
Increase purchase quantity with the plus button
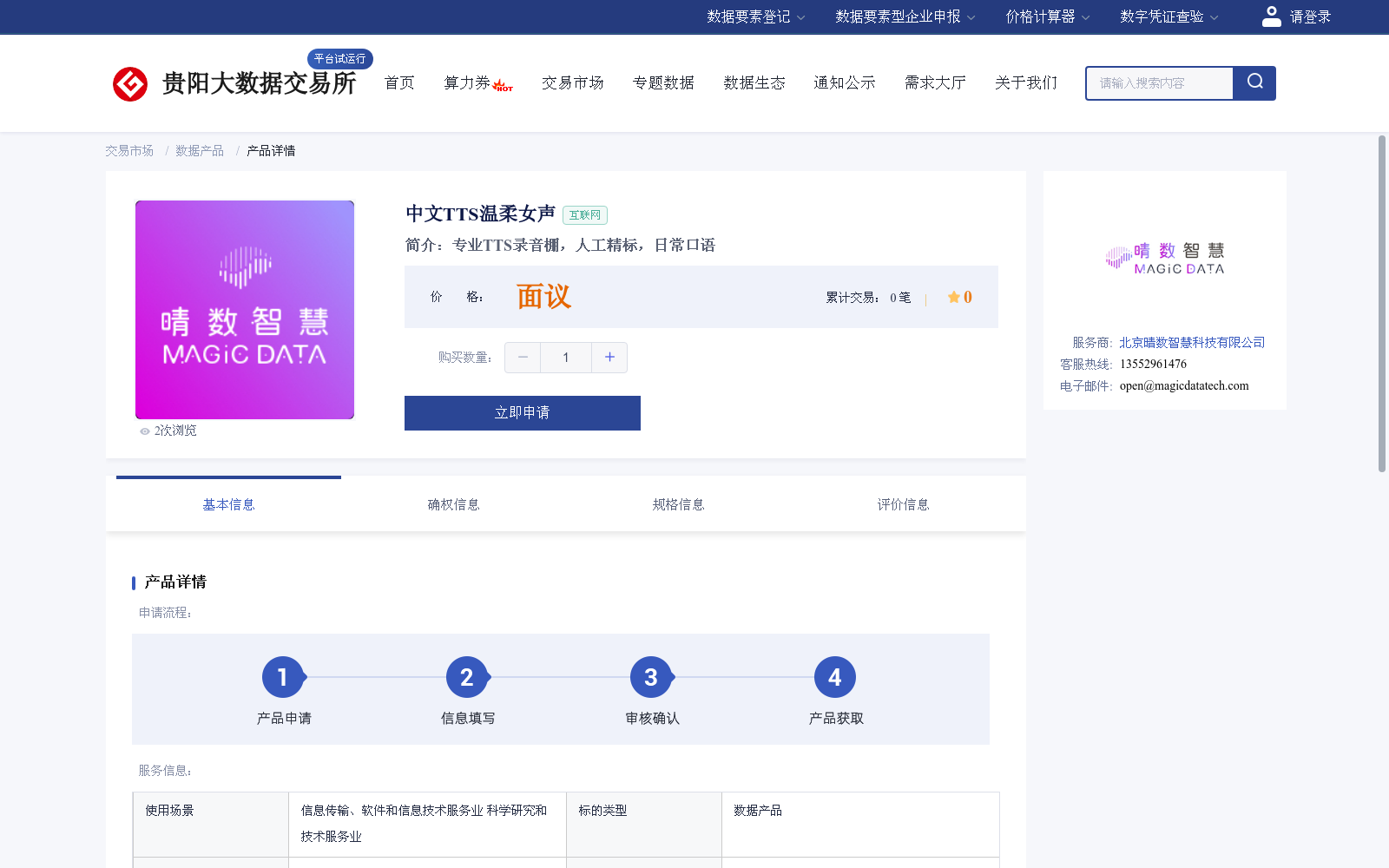pyautogui.click(x=609, y=357)
